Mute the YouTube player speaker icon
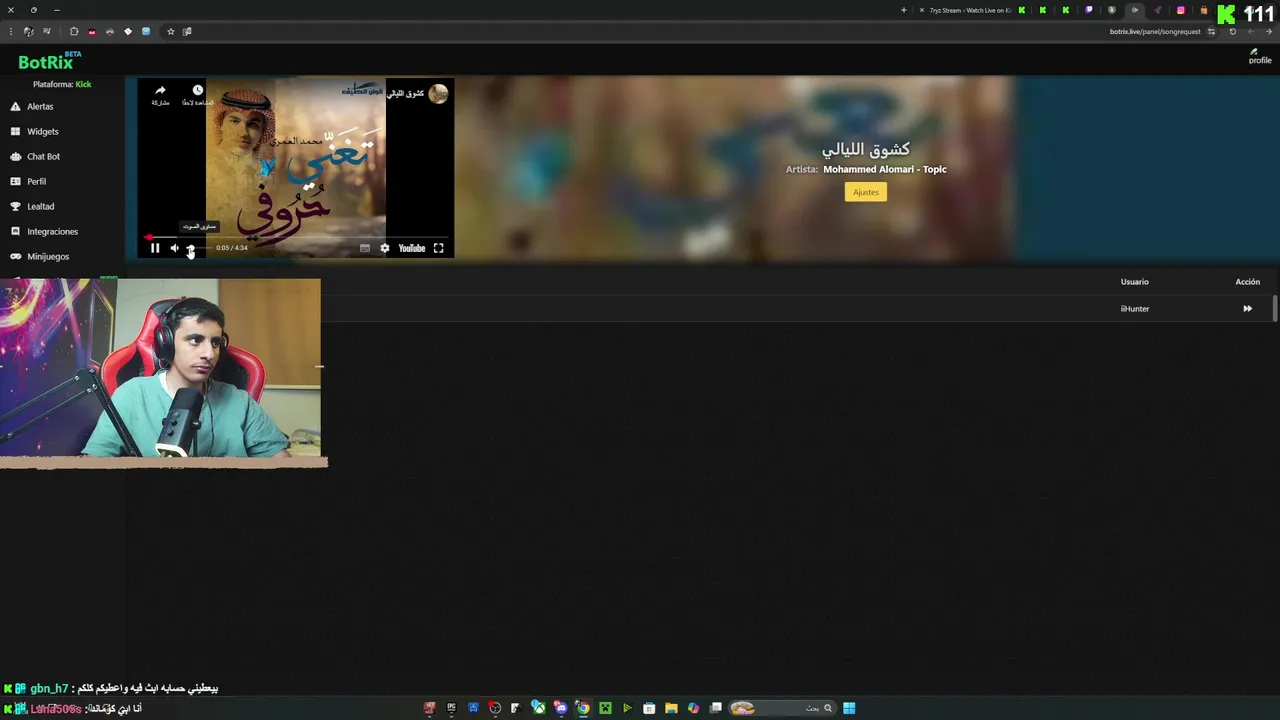 (x=174, y=248)
